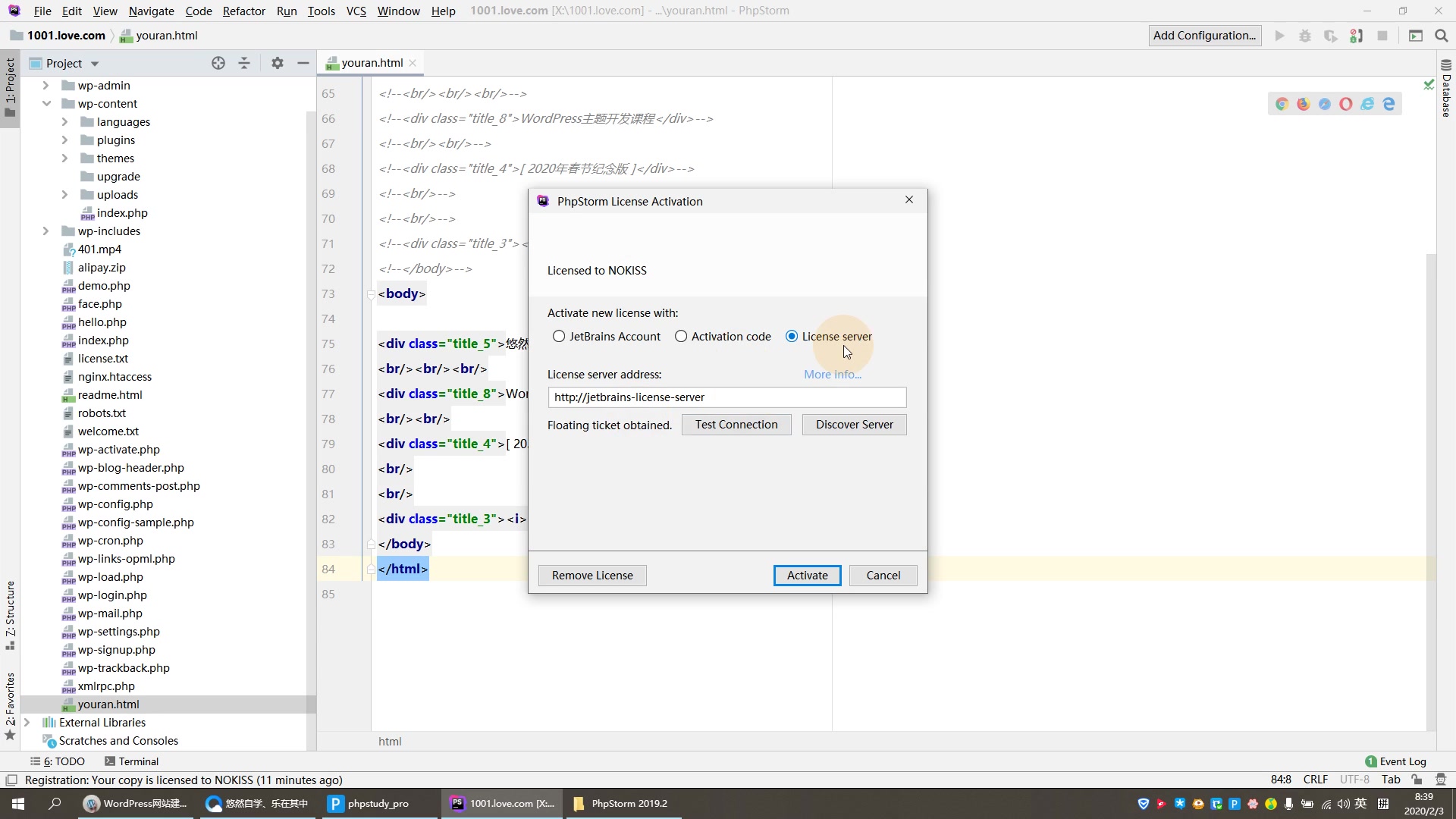
Task: Click the Debug bug icon in toolbar
Action: point(1305,36)
